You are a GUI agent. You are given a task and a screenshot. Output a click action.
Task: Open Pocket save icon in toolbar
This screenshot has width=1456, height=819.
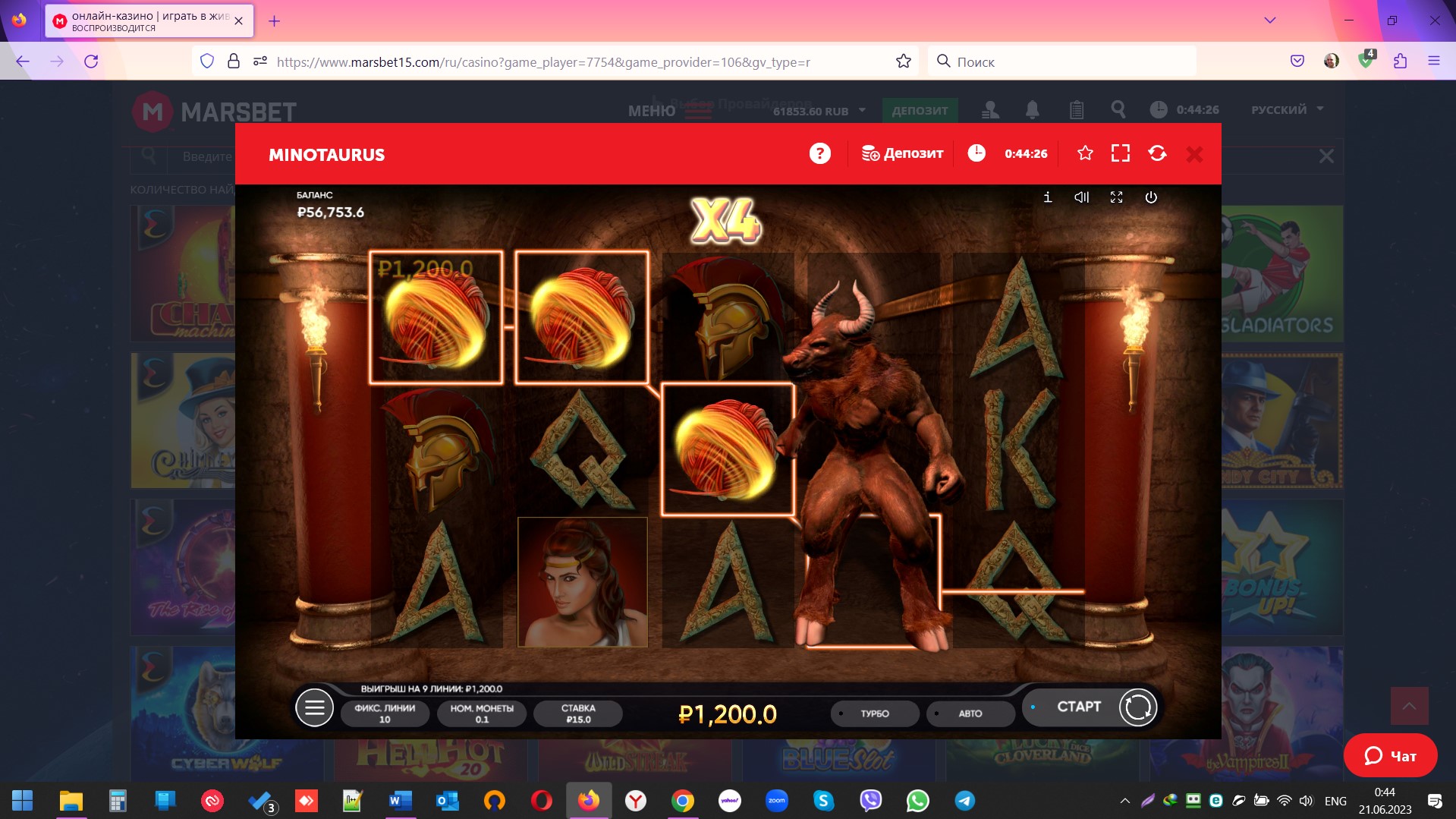1297,61
